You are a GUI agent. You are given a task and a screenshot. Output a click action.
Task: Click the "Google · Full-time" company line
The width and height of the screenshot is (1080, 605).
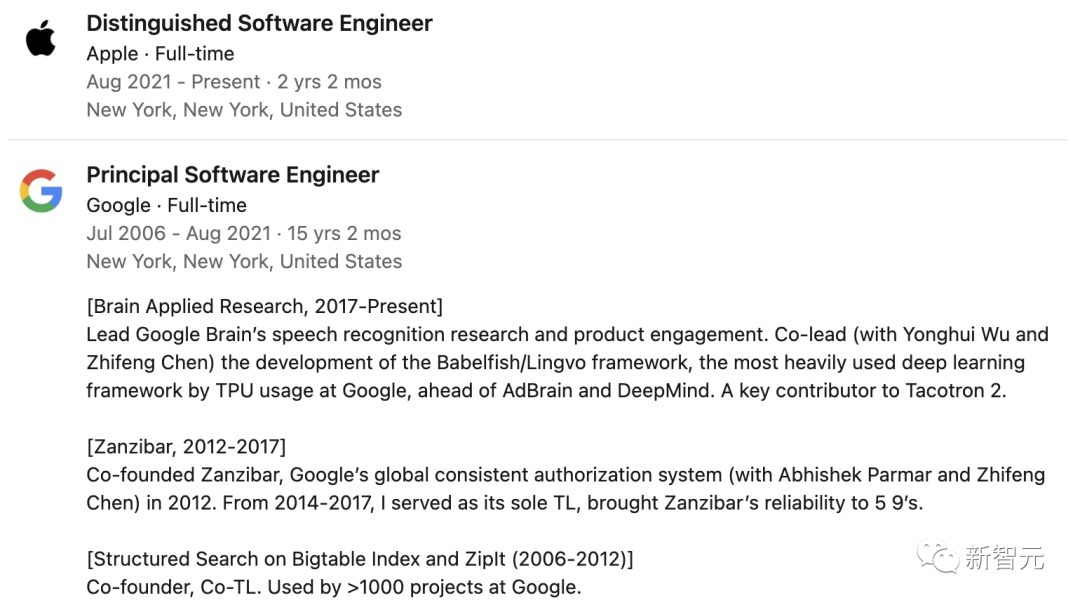pos(166,205)
